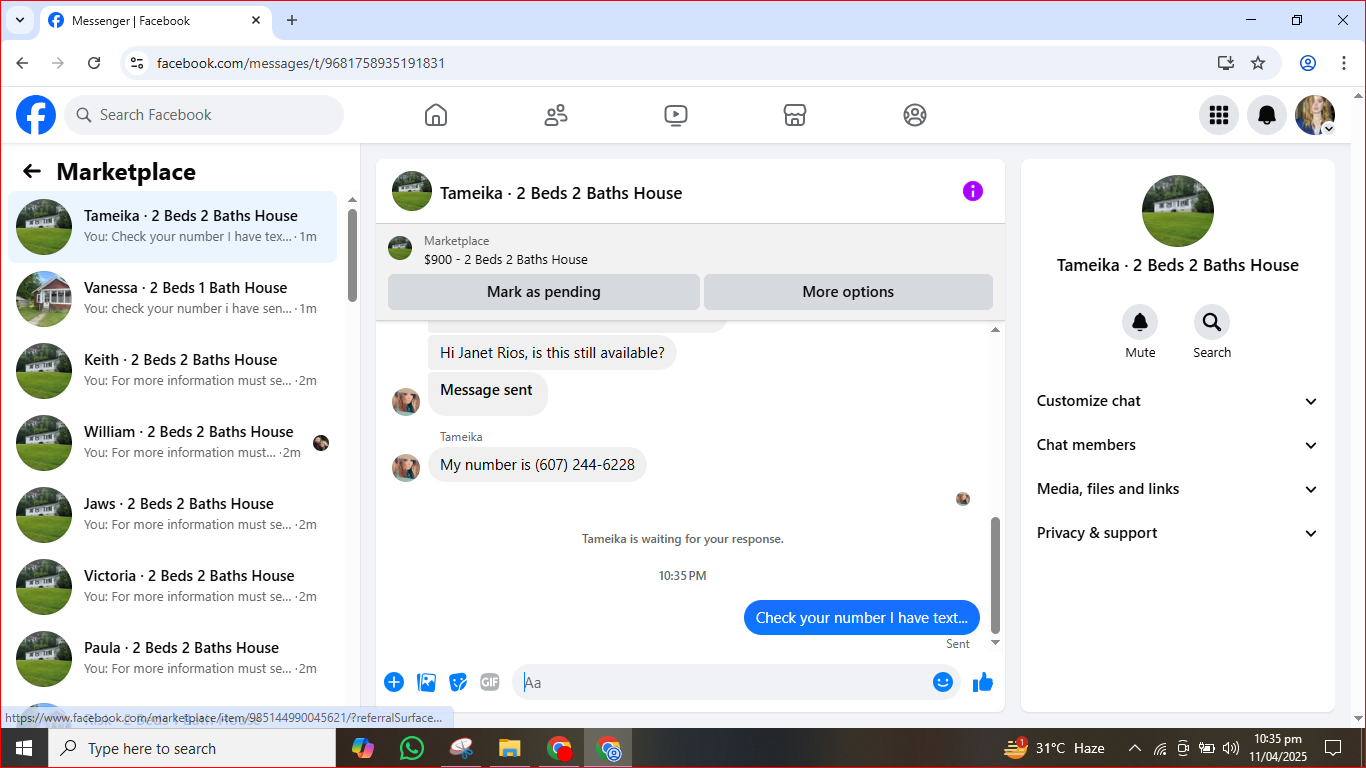Image resolution: width=1366 pixels, height=768 pixels.
Task: Open Video (Watch) icon
Action: tap(676, 115)
